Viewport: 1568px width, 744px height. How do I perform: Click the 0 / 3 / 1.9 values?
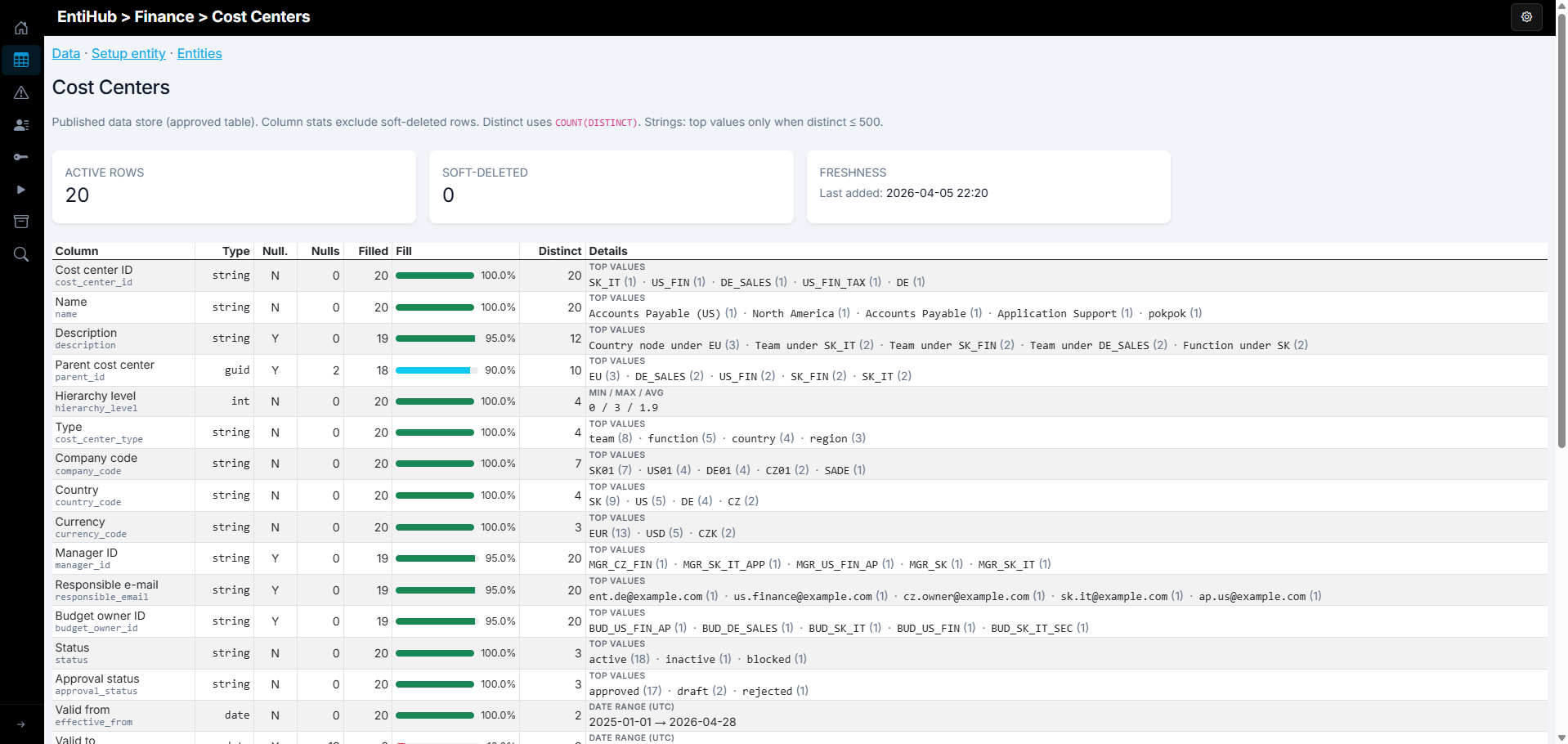click(x=624, y=407)
